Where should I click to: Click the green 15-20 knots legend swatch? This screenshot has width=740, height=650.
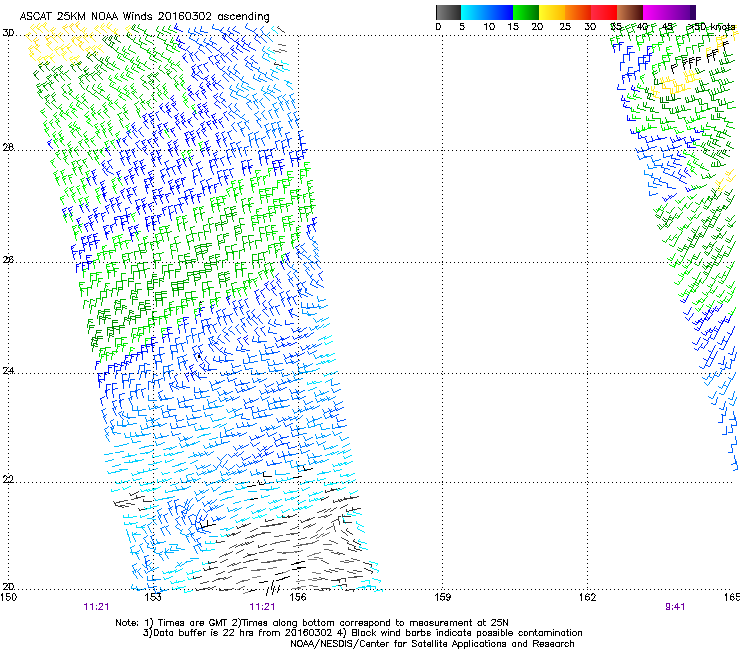point(526,12)
